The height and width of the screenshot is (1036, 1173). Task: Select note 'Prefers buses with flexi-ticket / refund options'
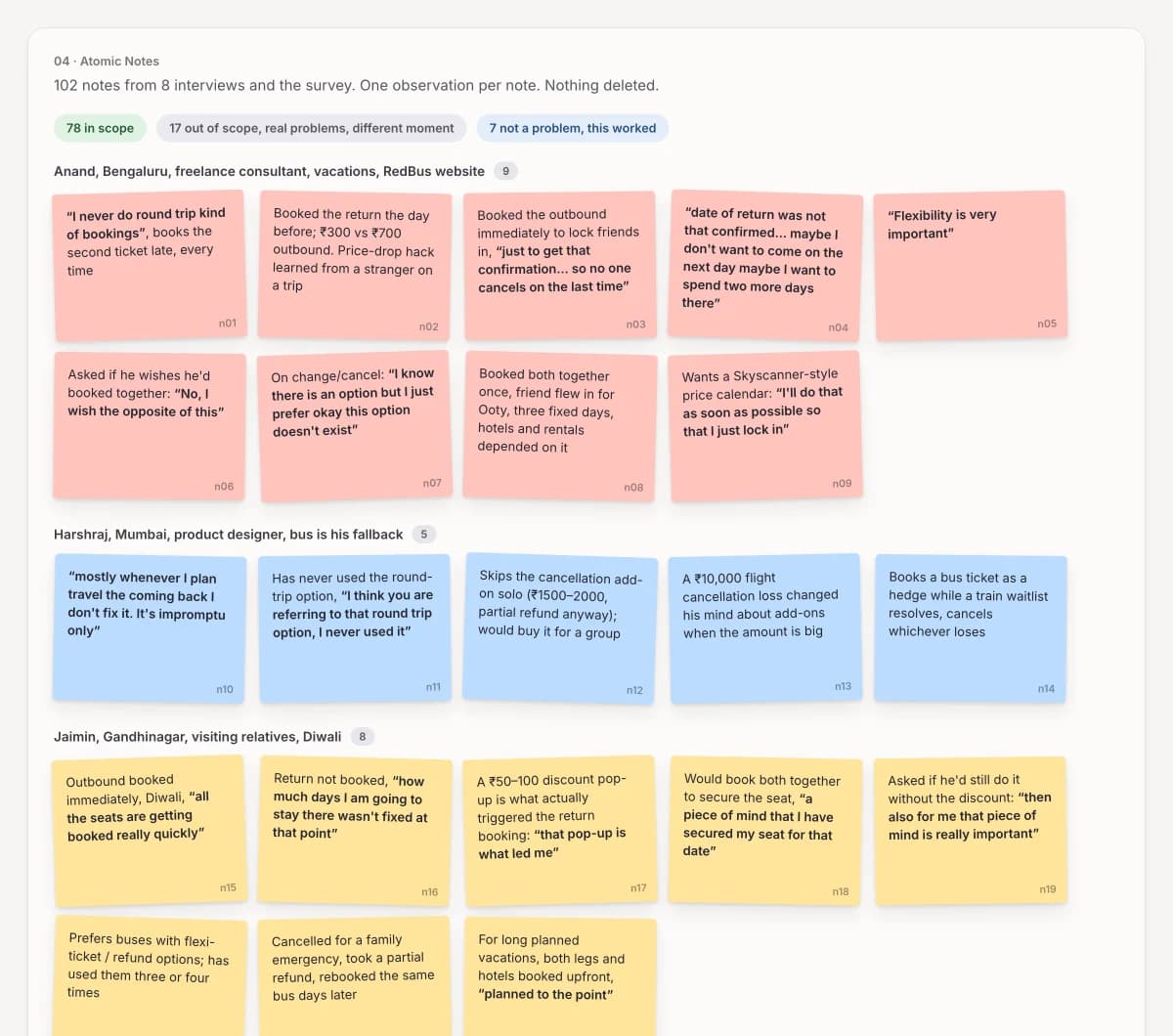click(x=150, y=975)
